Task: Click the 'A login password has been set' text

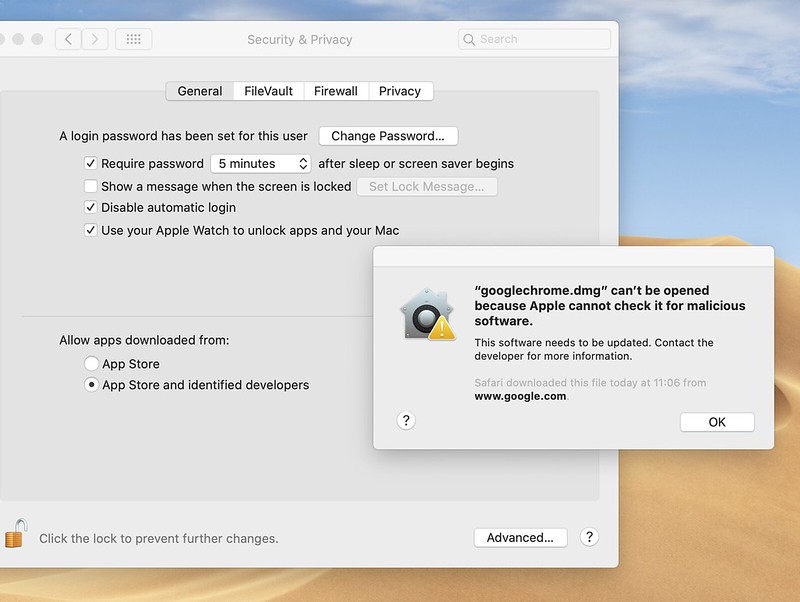Action: tap(183, 136)
